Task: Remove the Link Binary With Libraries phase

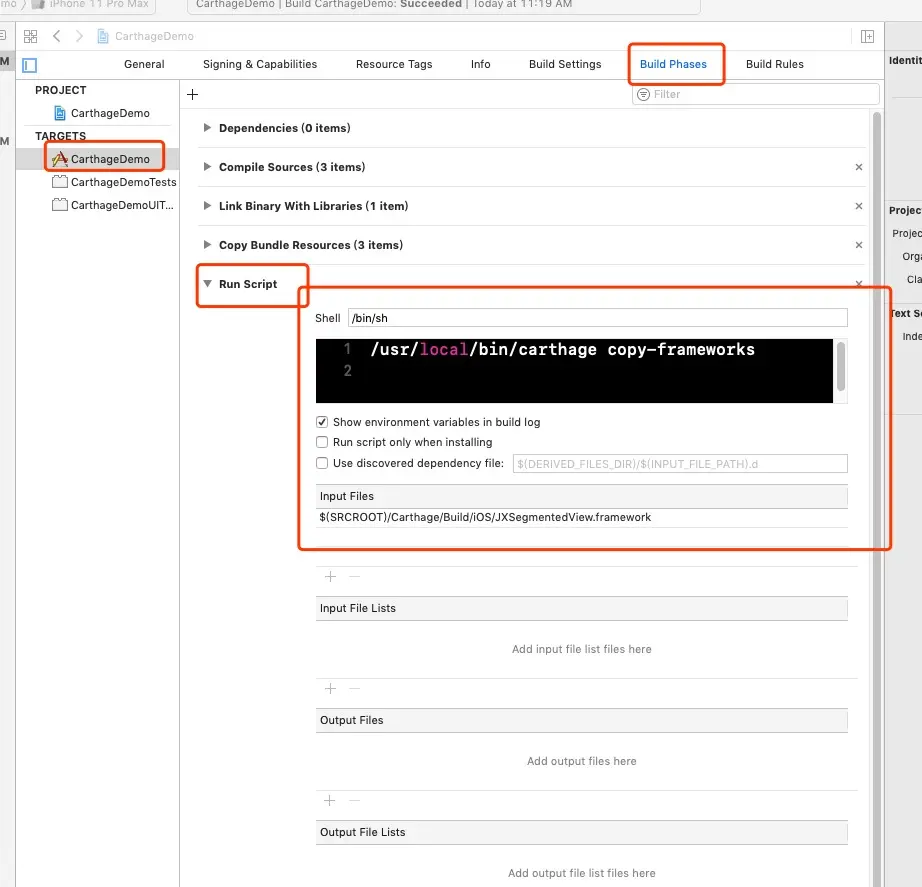Action: (858, 206)
